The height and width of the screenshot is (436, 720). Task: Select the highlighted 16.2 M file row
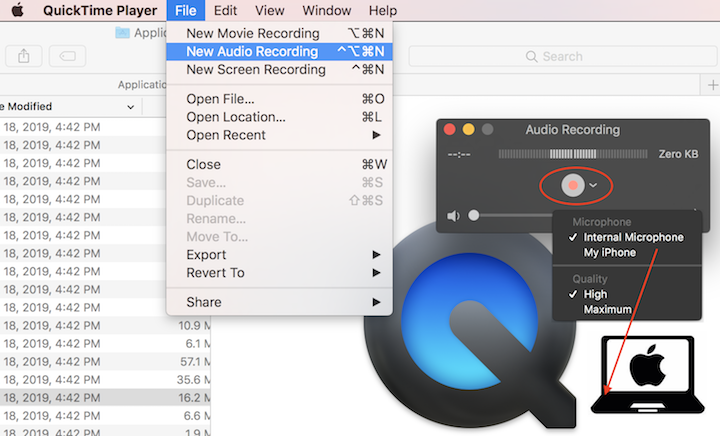point(105,398)
